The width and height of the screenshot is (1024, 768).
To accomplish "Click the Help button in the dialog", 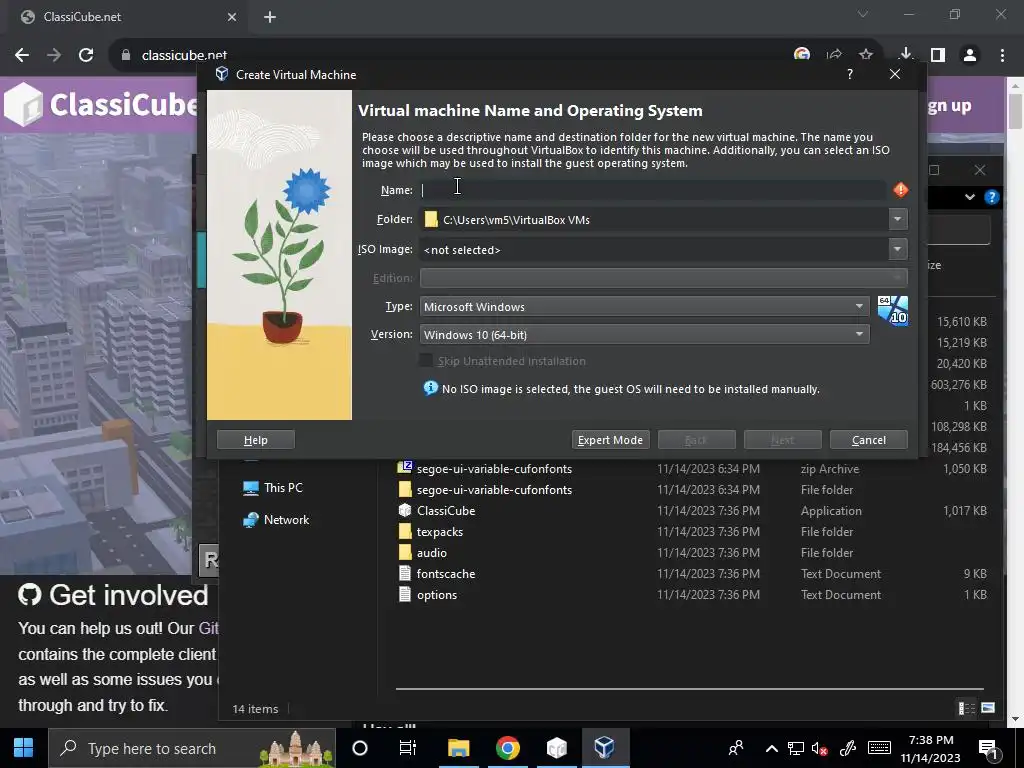I will pos(255,440).
